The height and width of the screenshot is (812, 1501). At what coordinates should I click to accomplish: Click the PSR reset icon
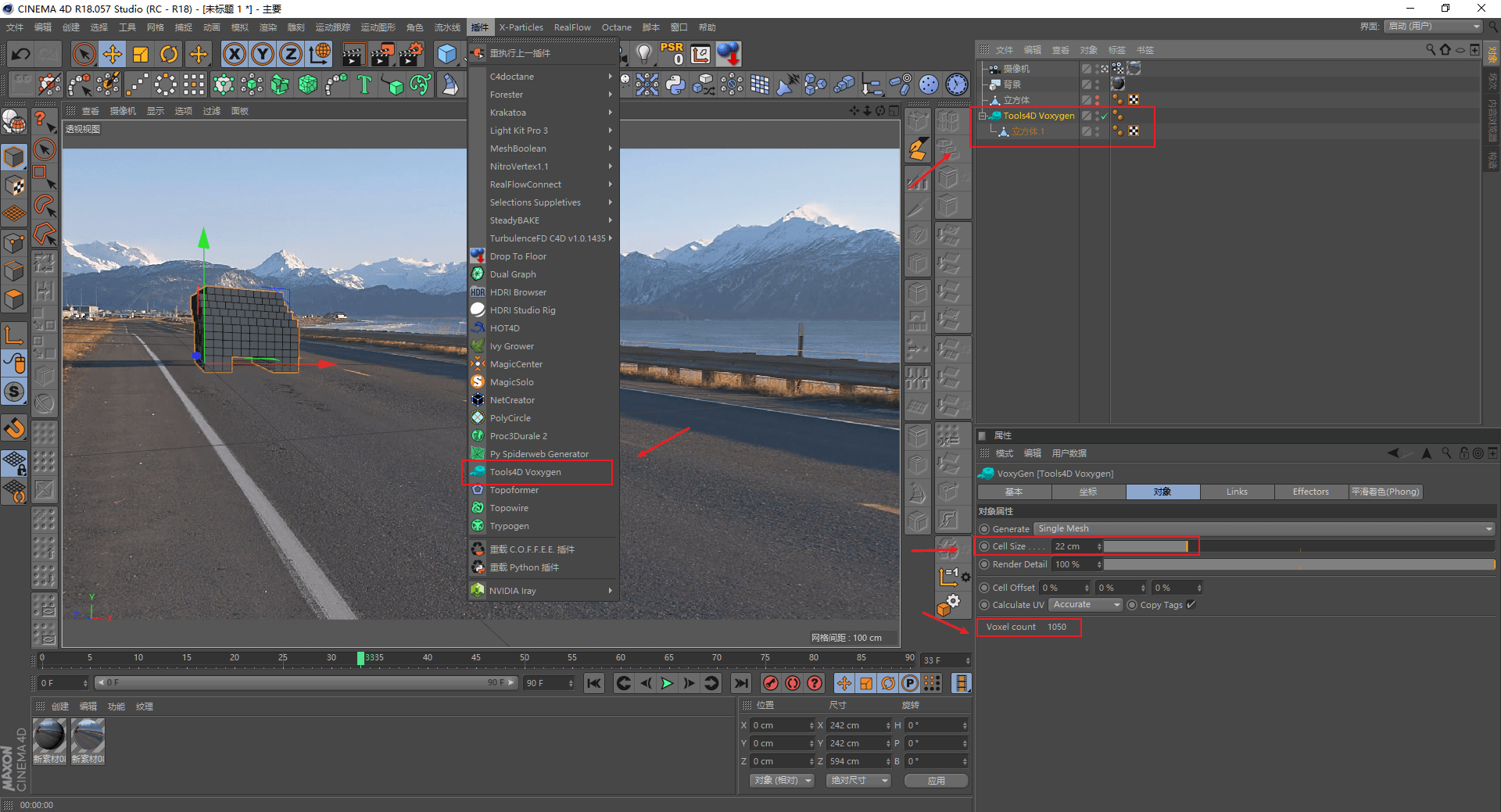(672, 53)
